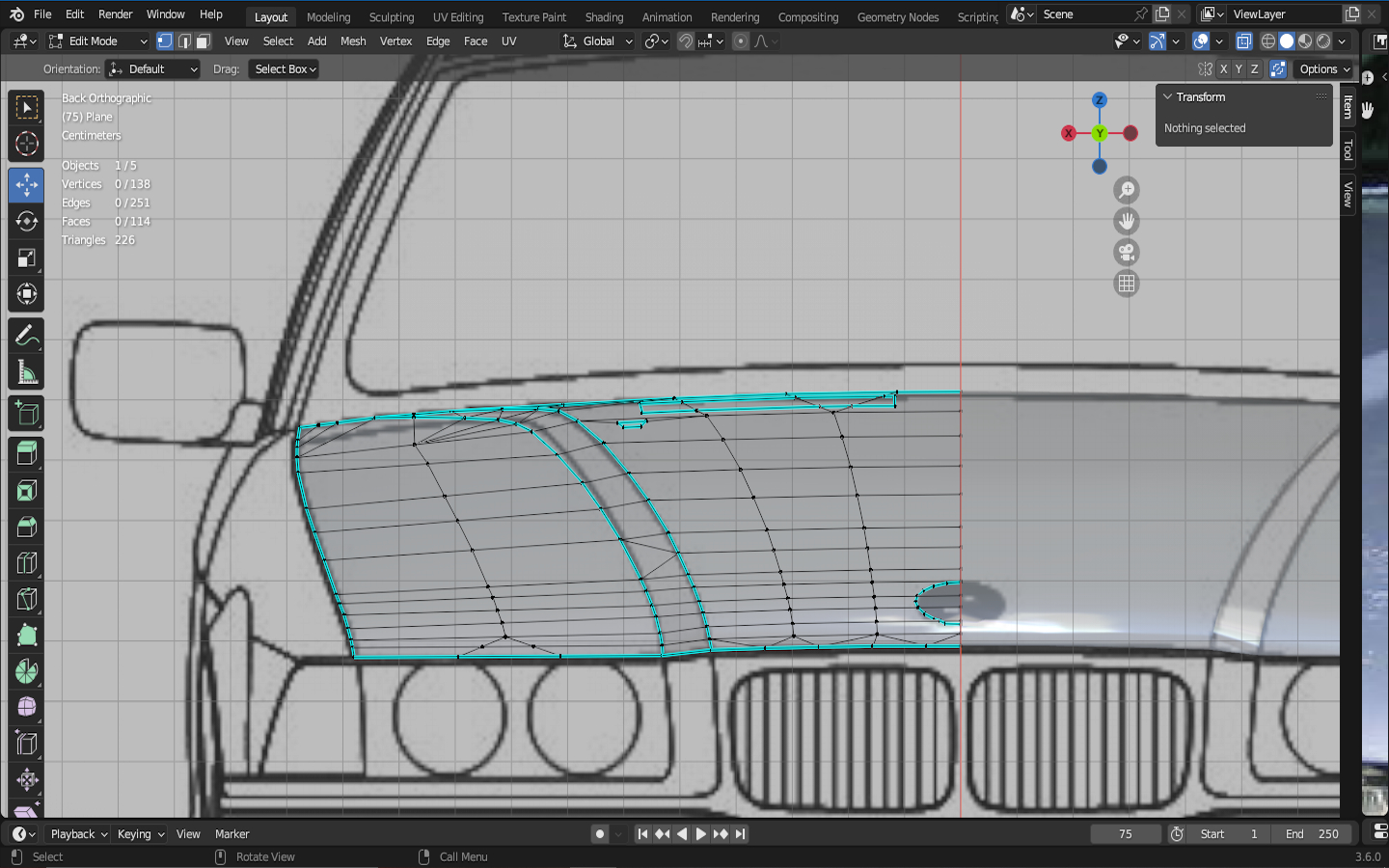The height and width of the screenshot is (868, 1389).
Task: Enable face select mode
Action: click(x=204, y=41)
